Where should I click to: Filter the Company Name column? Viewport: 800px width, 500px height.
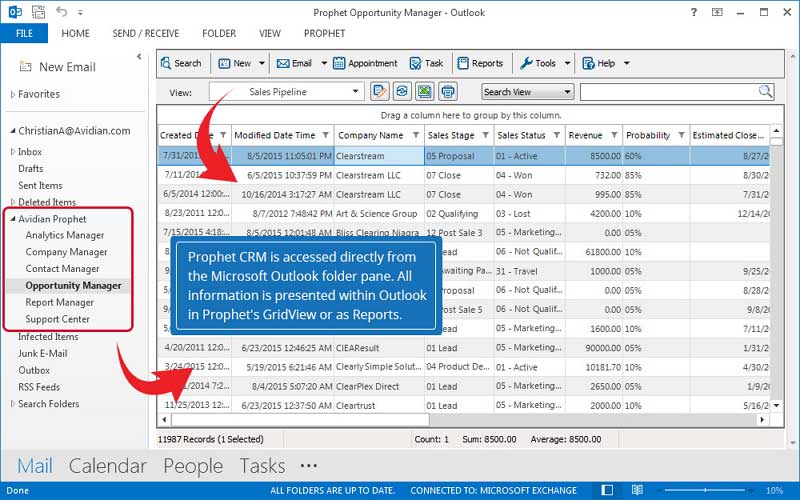[416, 135]
